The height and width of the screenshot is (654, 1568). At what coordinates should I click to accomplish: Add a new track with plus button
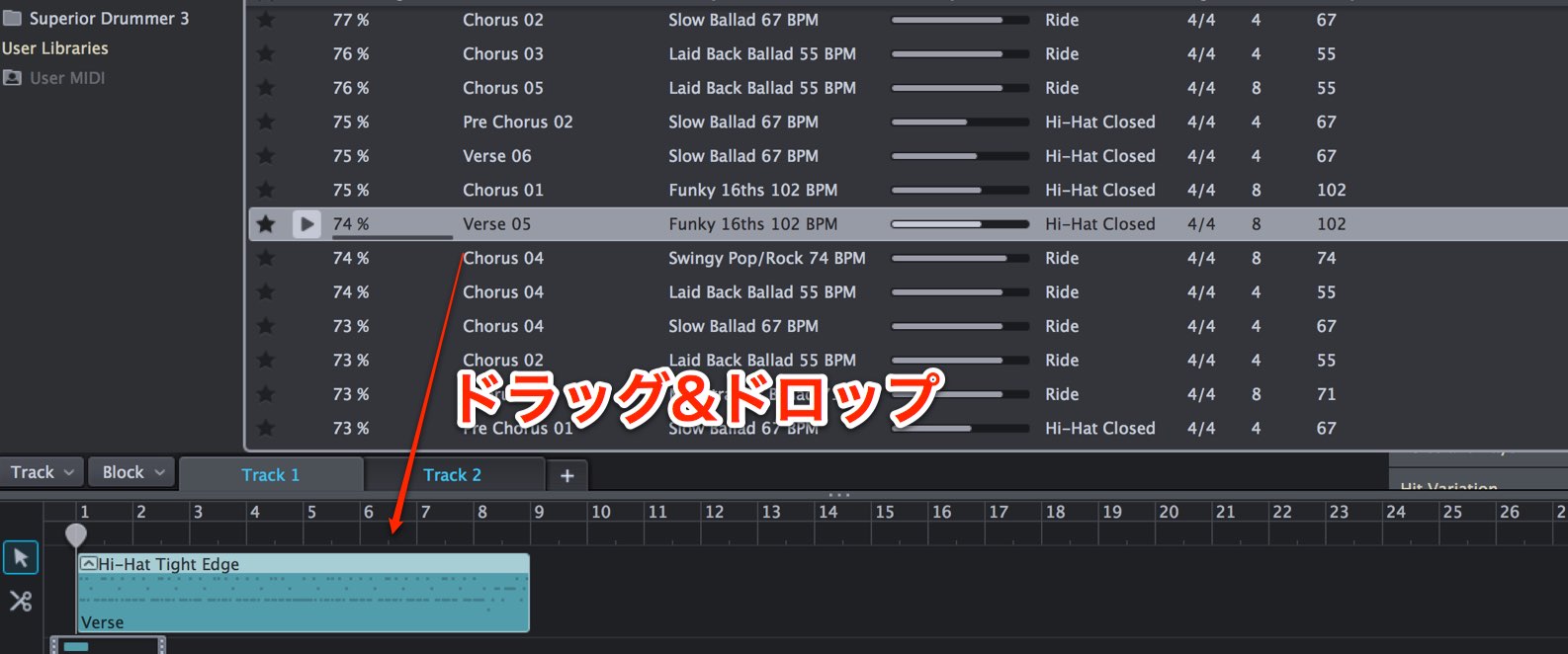pyautogui.click(x=566, y=475)
